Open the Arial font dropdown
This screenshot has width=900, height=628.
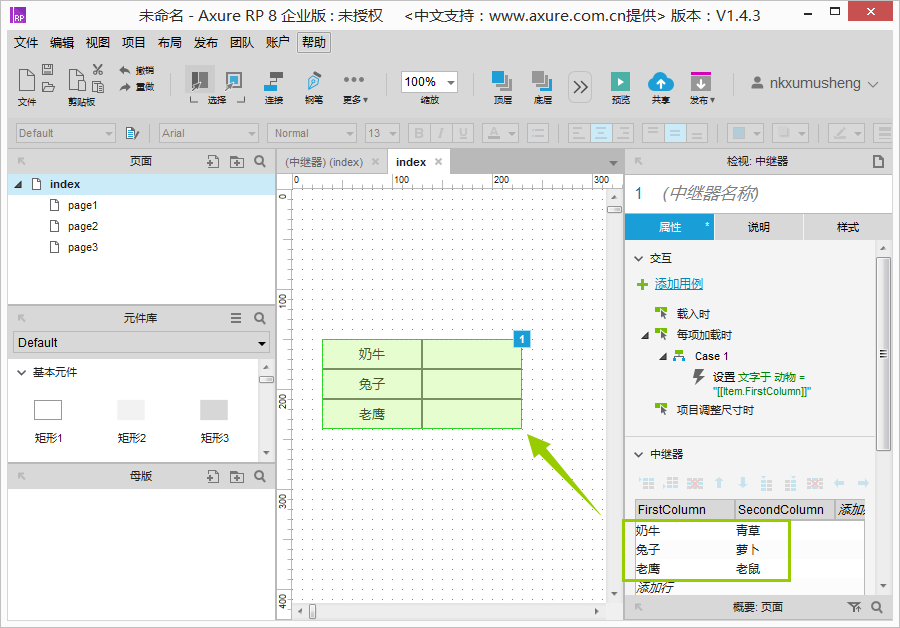click(x=208, y=133)
